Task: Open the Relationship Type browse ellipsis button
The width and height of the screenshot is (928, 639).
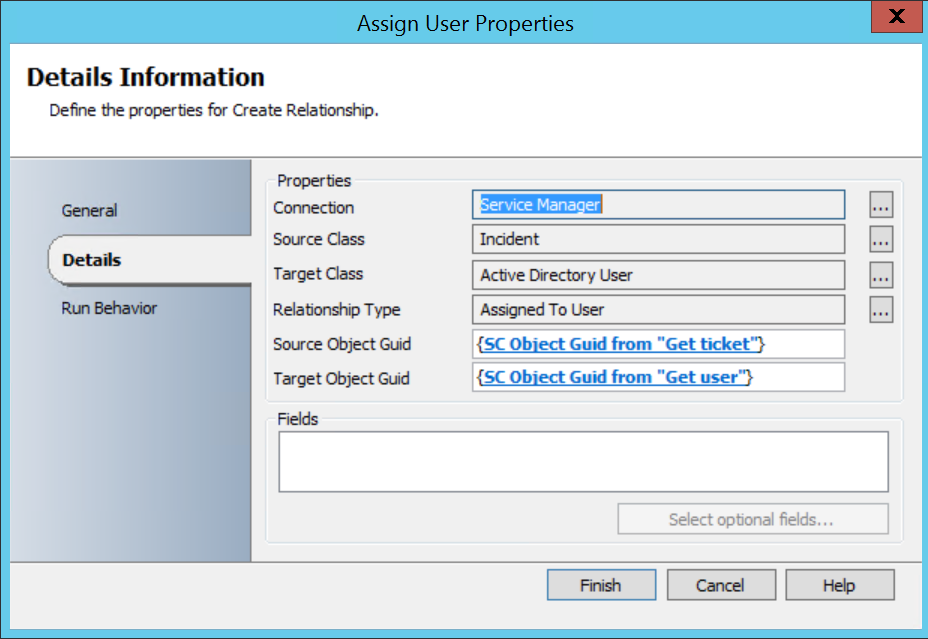Action: pyautogui.click(x=880, y=310)
